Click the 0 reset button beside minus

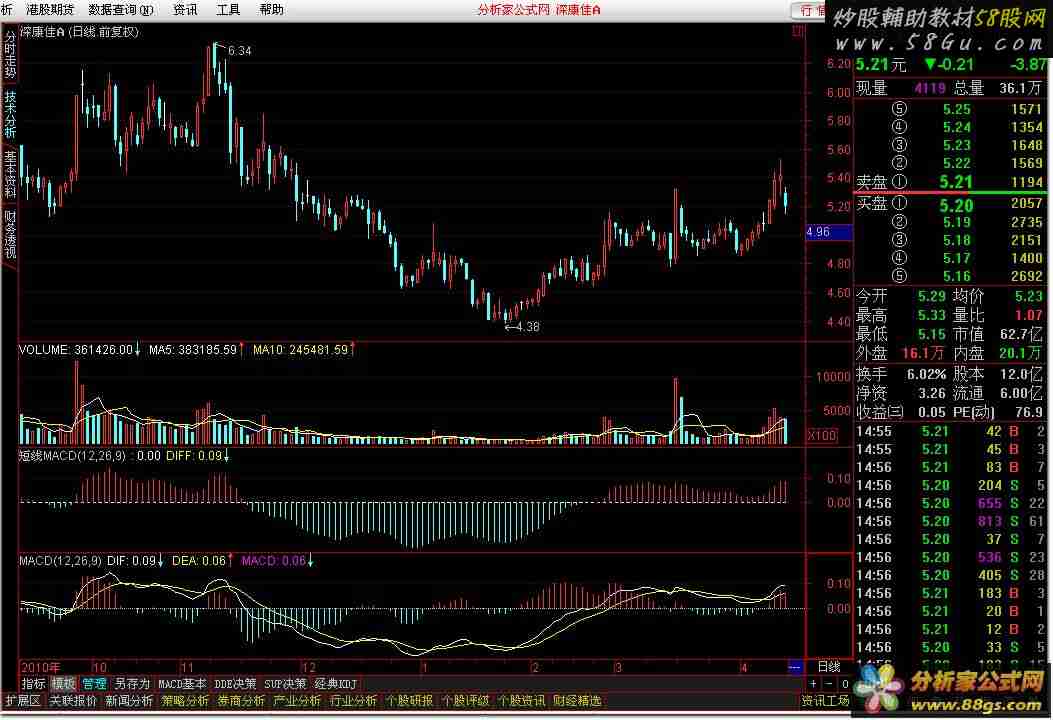click(845, 684)
